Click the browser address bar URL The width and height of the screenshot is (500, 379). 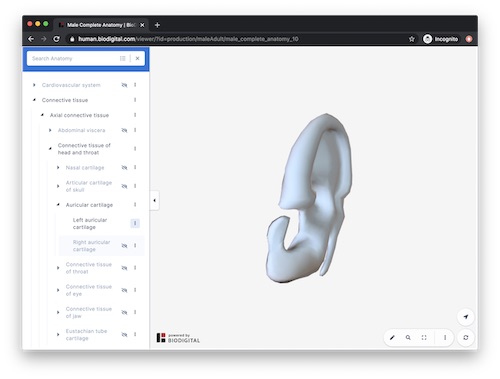pos(188,39)
